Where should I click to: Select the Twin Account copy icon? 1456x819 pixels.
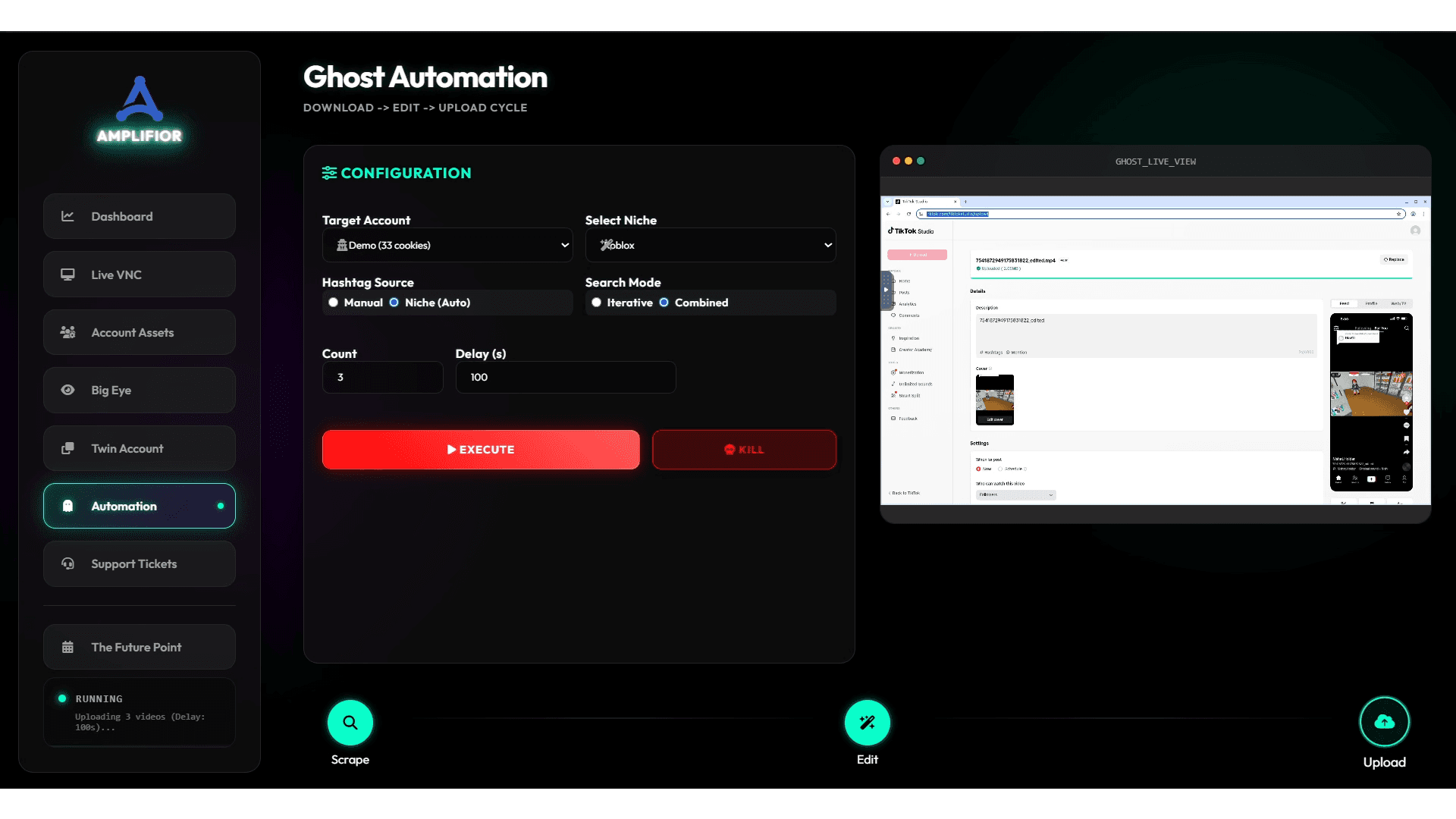pyautogui.click(x=68, y=448)
